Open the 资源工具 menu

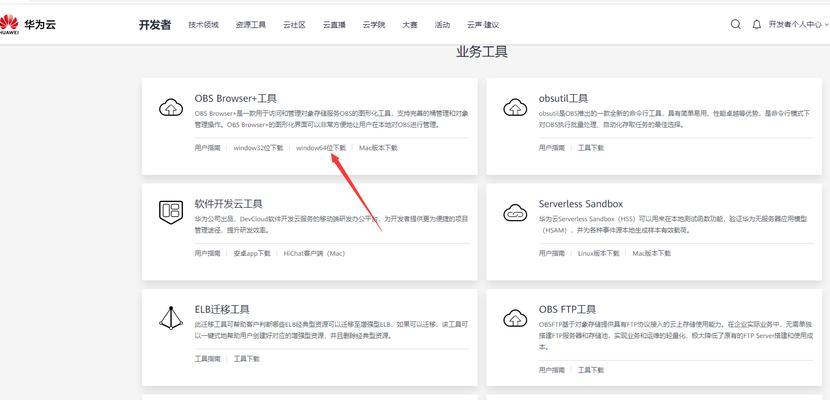pyautogui.click(x=250, y=25)
